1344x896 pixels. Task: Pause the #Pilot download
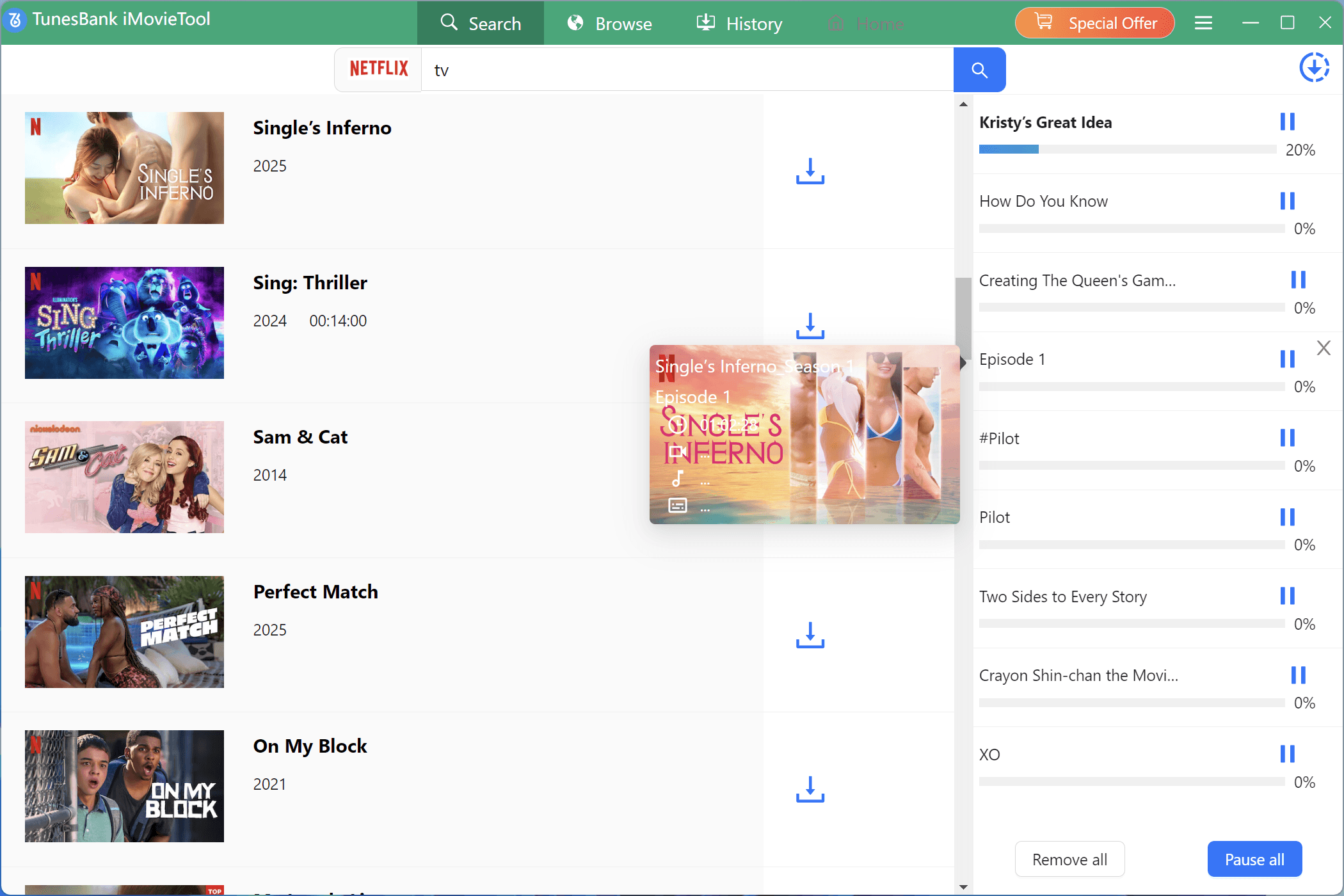click(1287, 438)
